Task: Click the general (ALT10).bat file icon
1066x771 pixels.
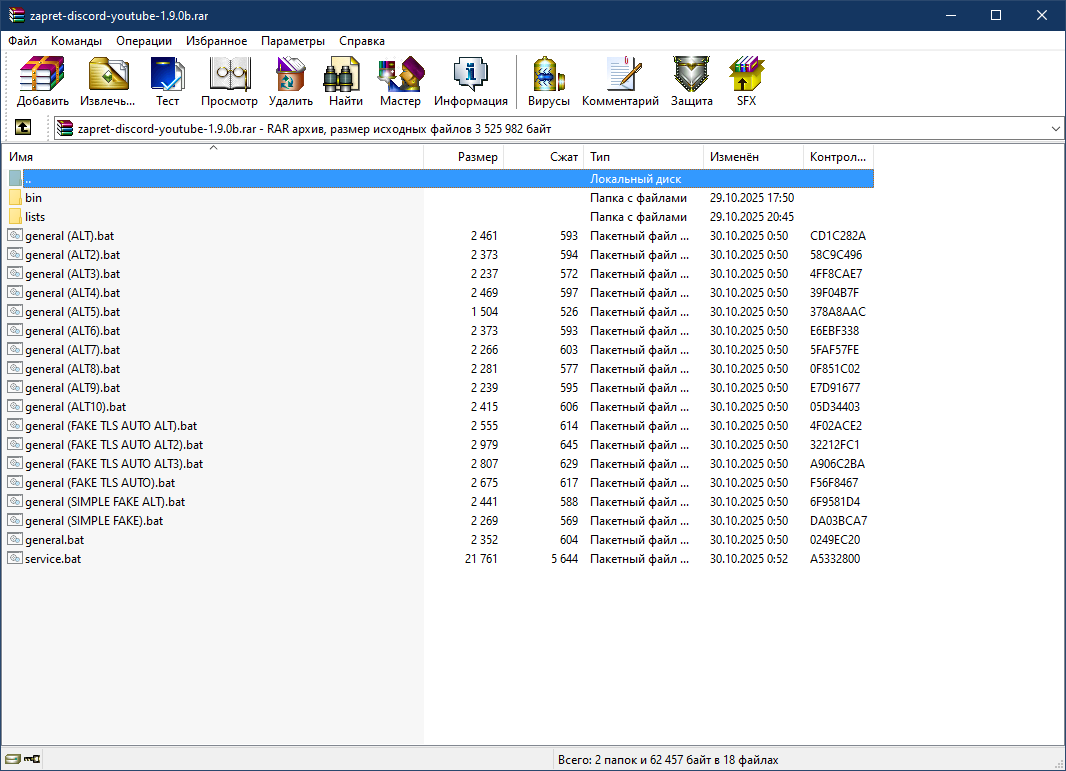Action: (15, 407)
